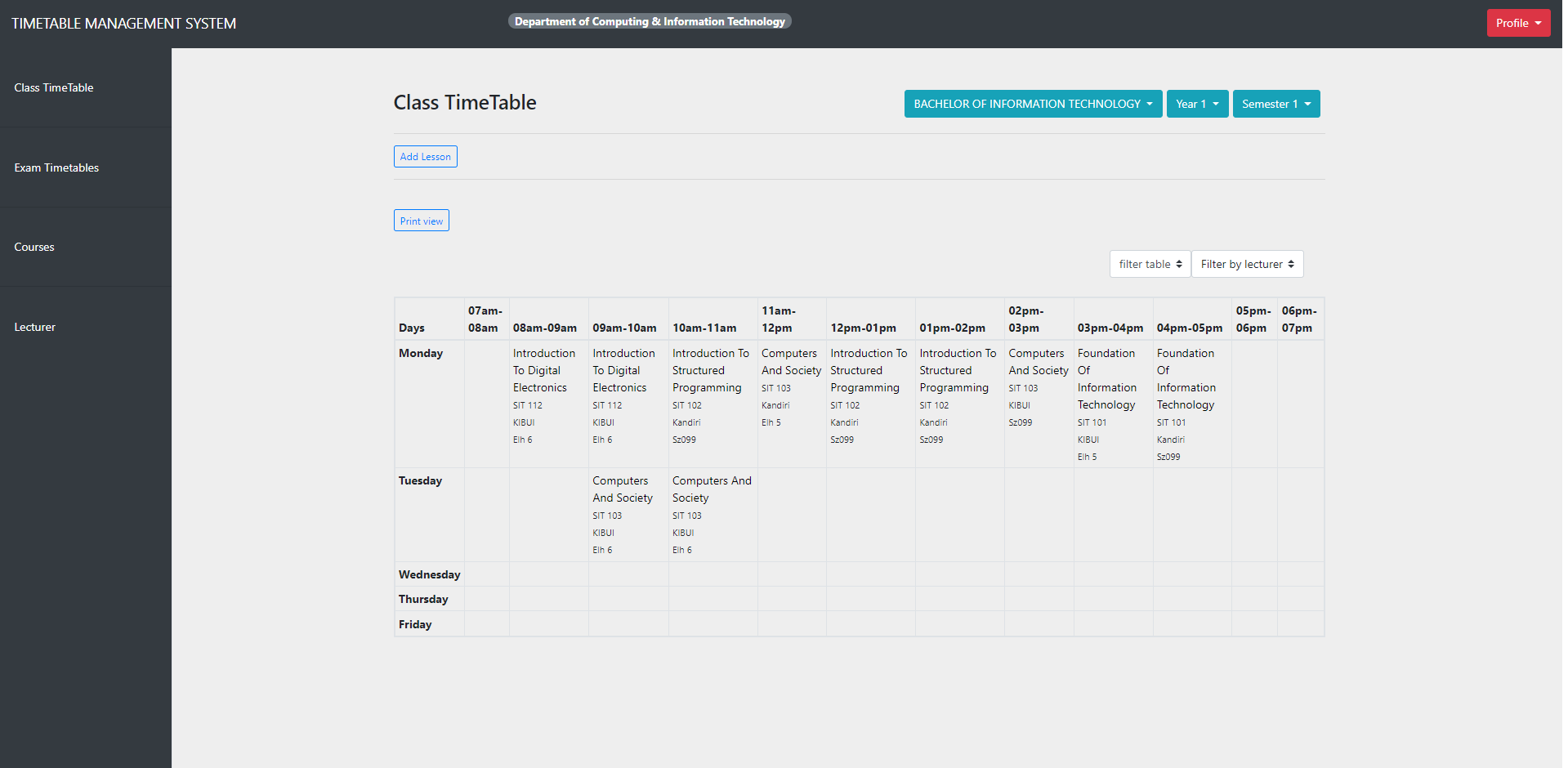This screenshot has height=768, width=1568.
Task: Sort using the filter table control
Action: [1149, 264]
